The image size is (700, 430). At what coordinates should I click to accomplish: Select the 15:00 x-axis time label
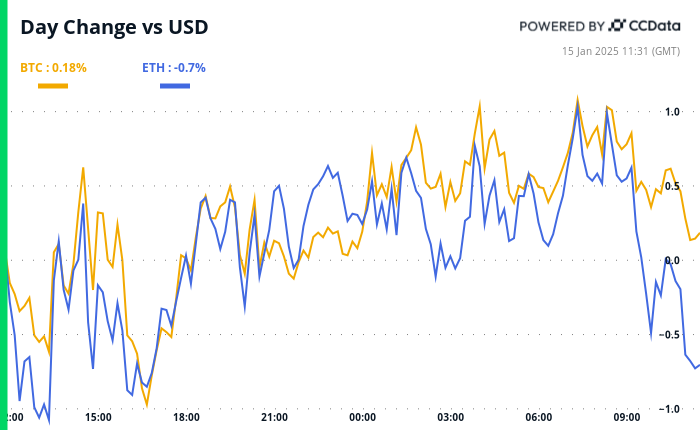[98, 417]
